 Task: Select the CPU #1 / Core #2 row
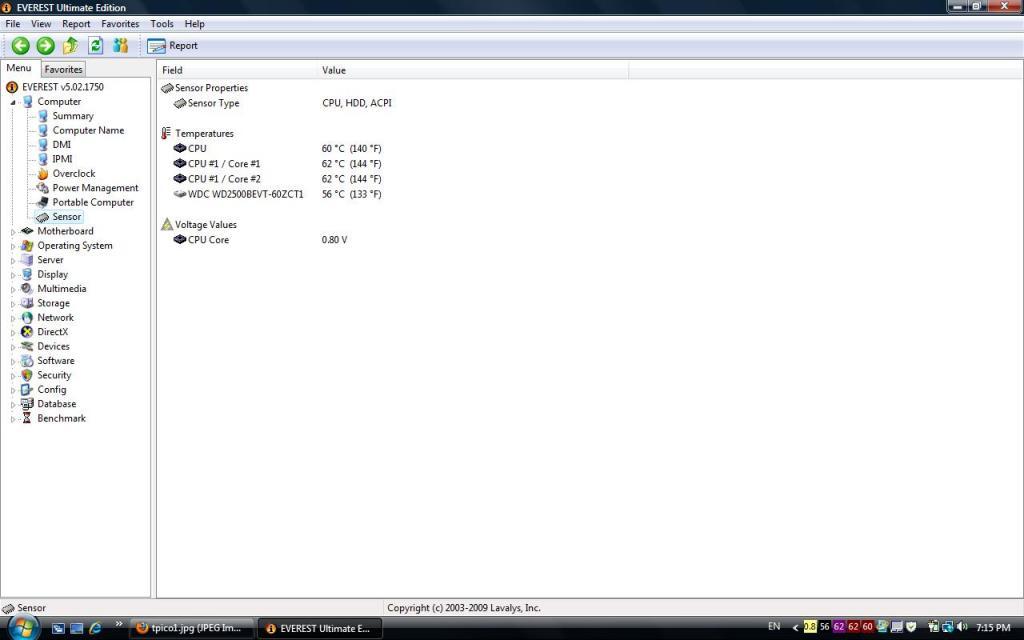pos(278,179)
